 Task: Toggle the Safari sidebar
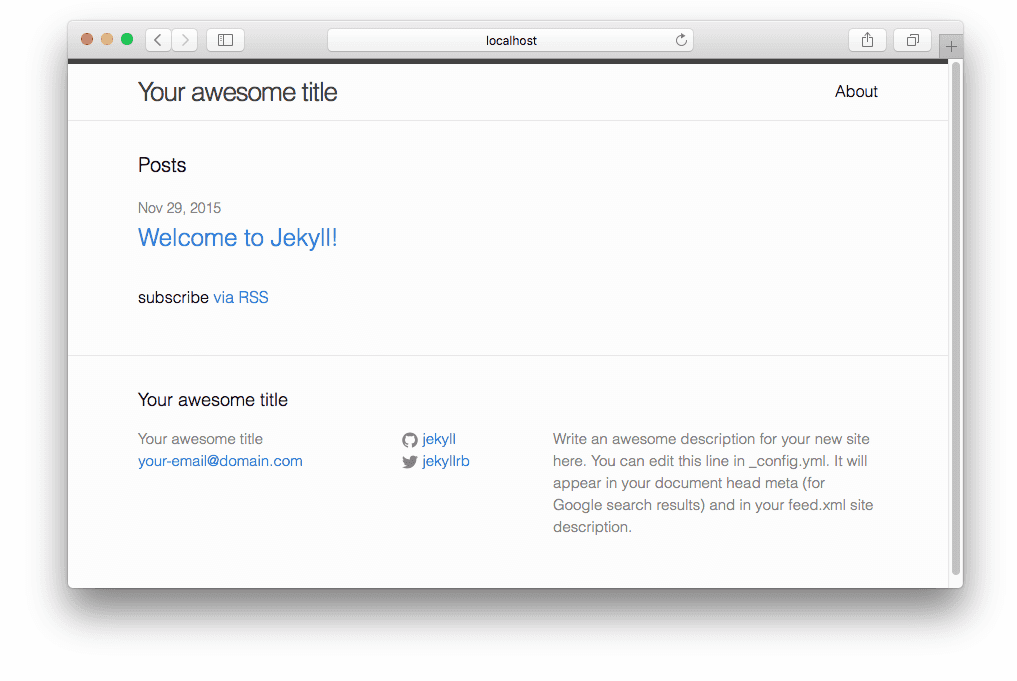click(225, 40)
